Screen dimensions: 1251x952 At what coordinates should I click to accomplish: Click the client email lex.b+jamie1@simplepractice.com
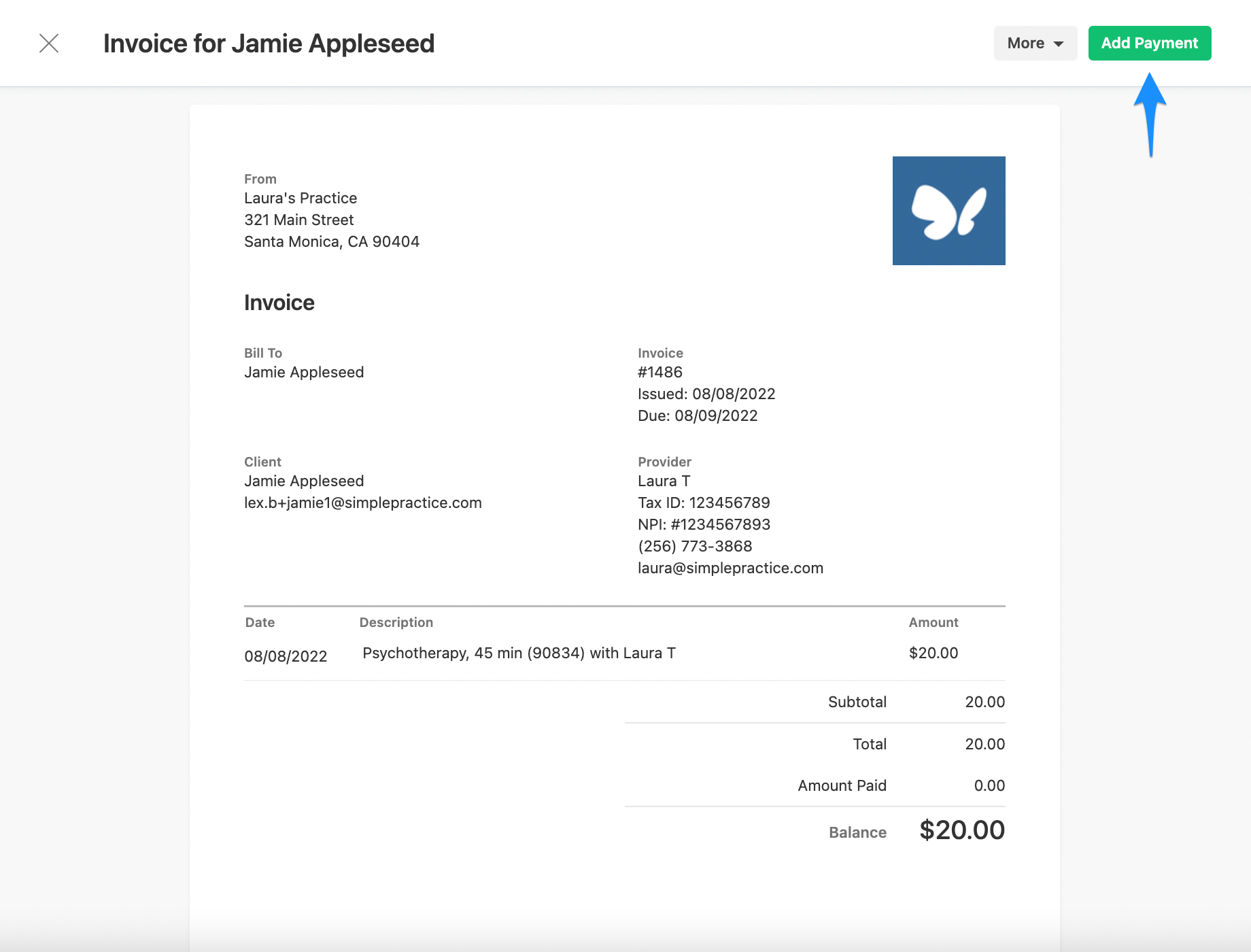tap(363, 503)
